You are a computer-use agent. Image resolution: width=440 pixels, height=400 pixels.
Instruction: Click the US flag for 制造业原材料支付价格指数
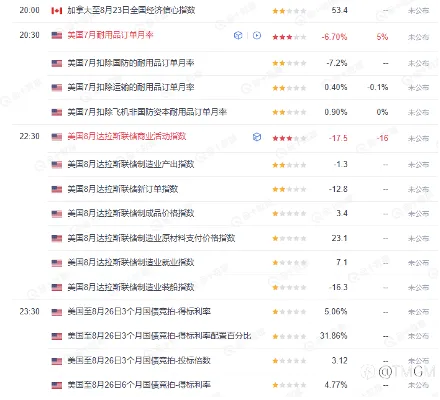click(x=57, y=238)
